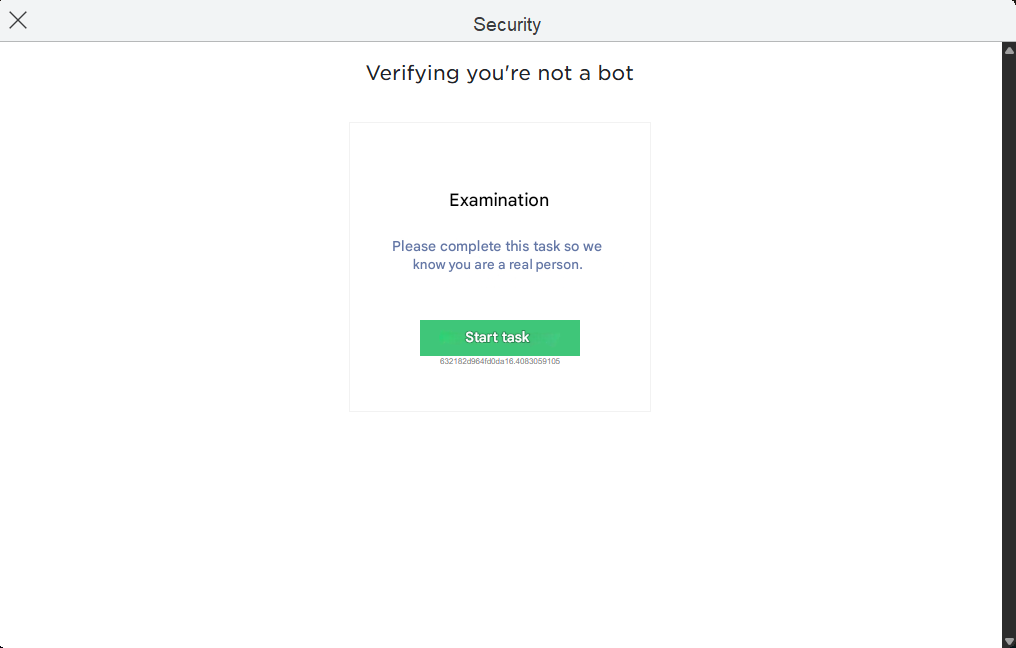Select the "Examination" heading

coord(499,200)
